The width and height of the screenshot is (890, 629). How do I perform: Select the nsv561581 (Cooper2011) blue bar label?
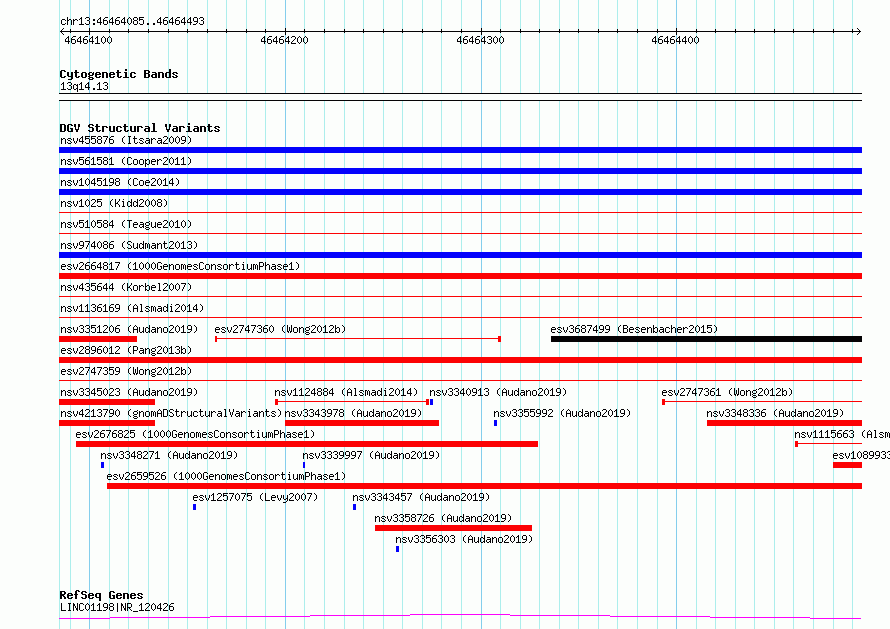(126, 161)
